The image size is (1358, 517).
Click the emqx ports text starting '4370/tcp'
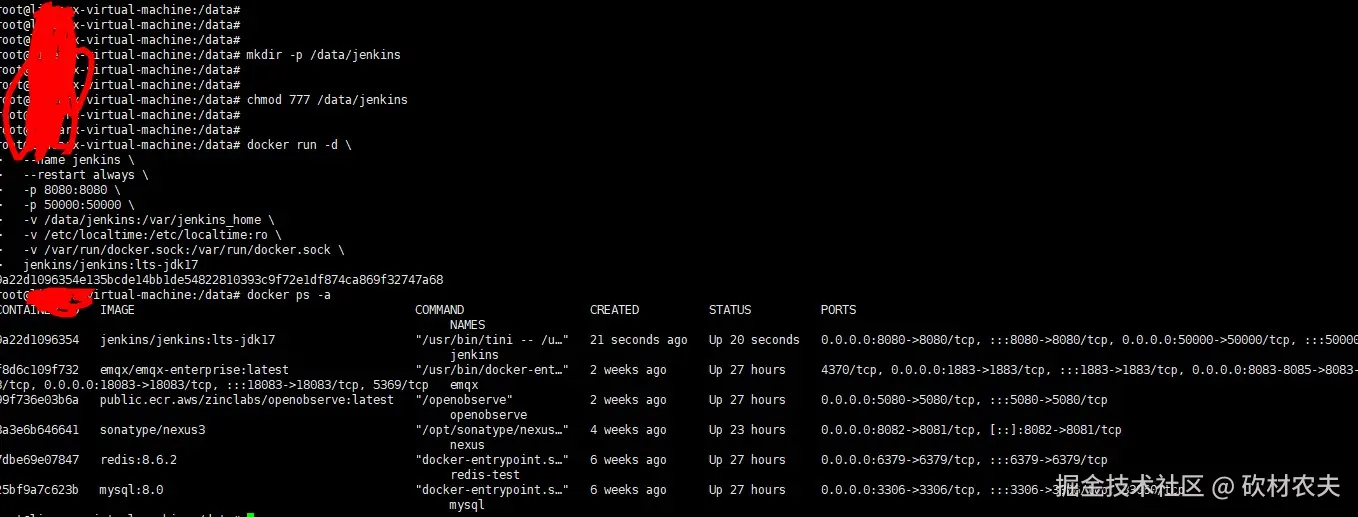point(1089,370)
